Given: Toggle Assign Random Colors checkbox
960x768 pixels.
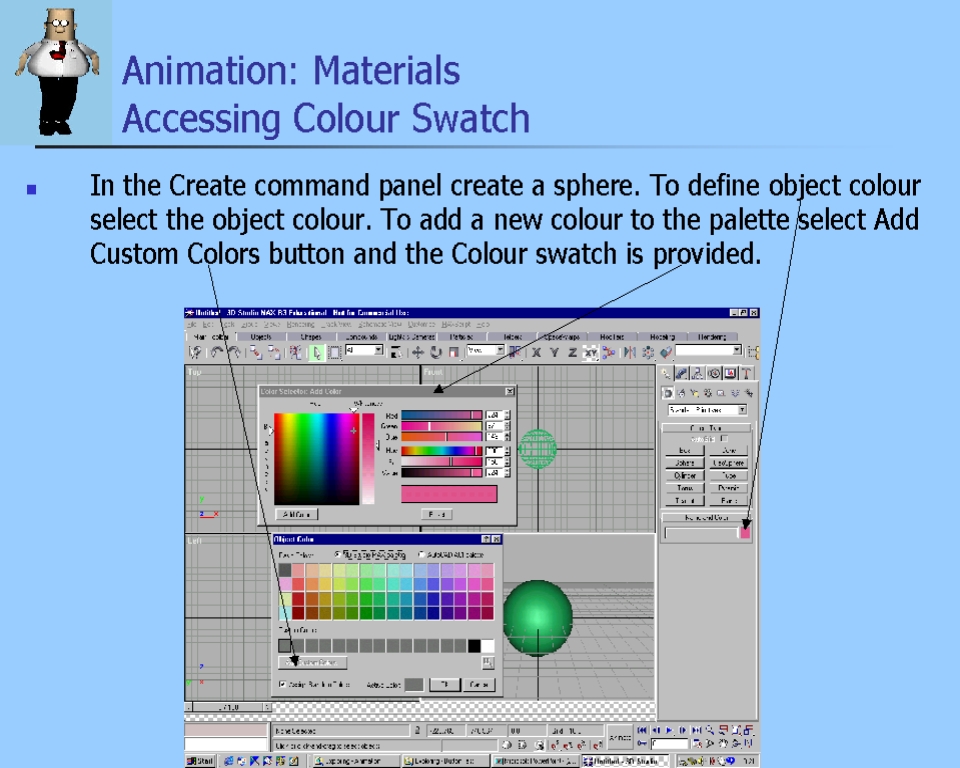Looking at the screenshot, I should pyautogui.click(x=282, y=684).
